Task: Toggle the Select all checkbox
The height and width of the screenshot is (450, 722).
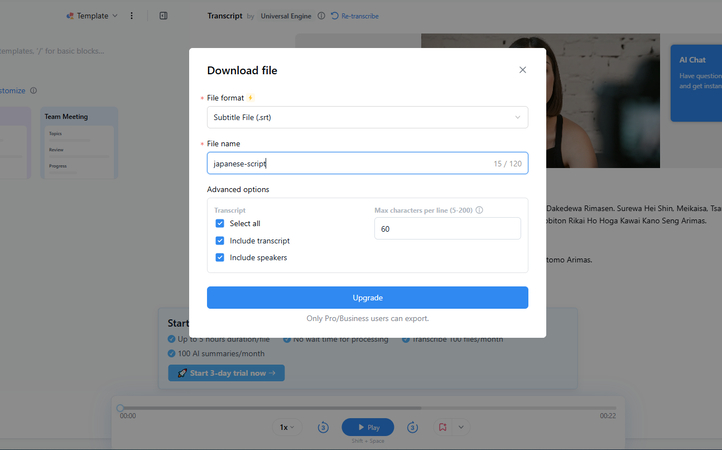Action: click(x=220, y=223)
